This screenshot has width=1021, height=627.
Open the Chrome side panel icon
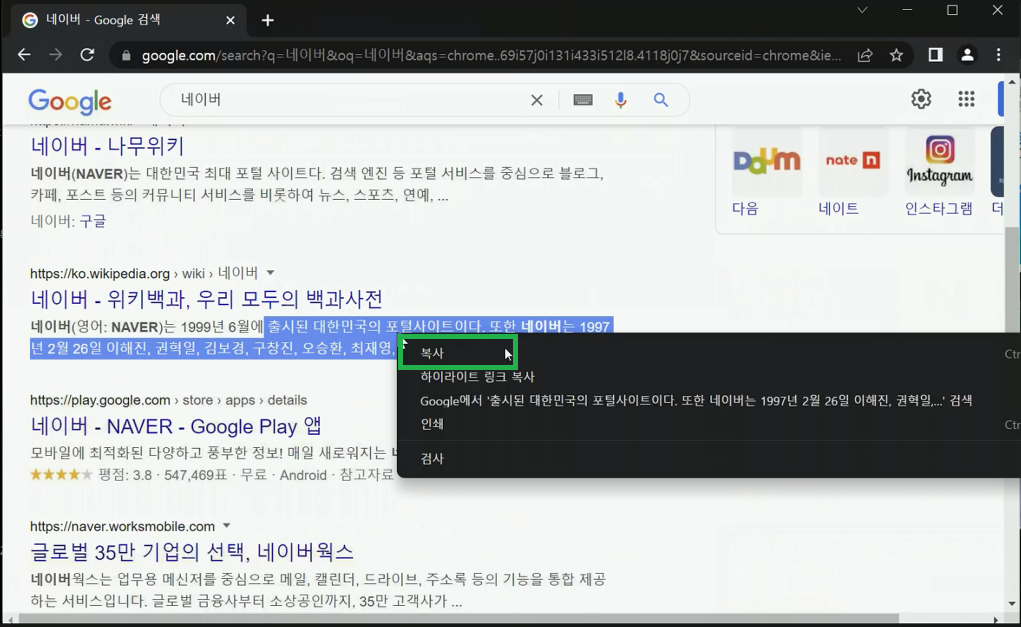tap(935, 55)
